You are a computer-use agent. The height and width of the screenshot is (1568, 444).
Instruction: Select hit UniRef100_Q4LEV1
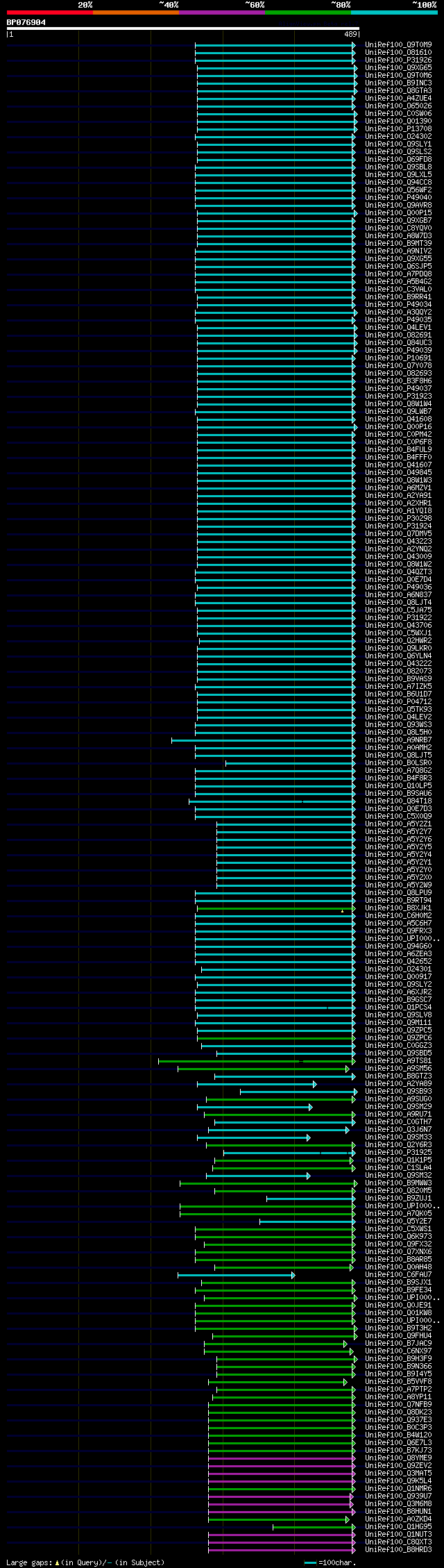point(398,328)
